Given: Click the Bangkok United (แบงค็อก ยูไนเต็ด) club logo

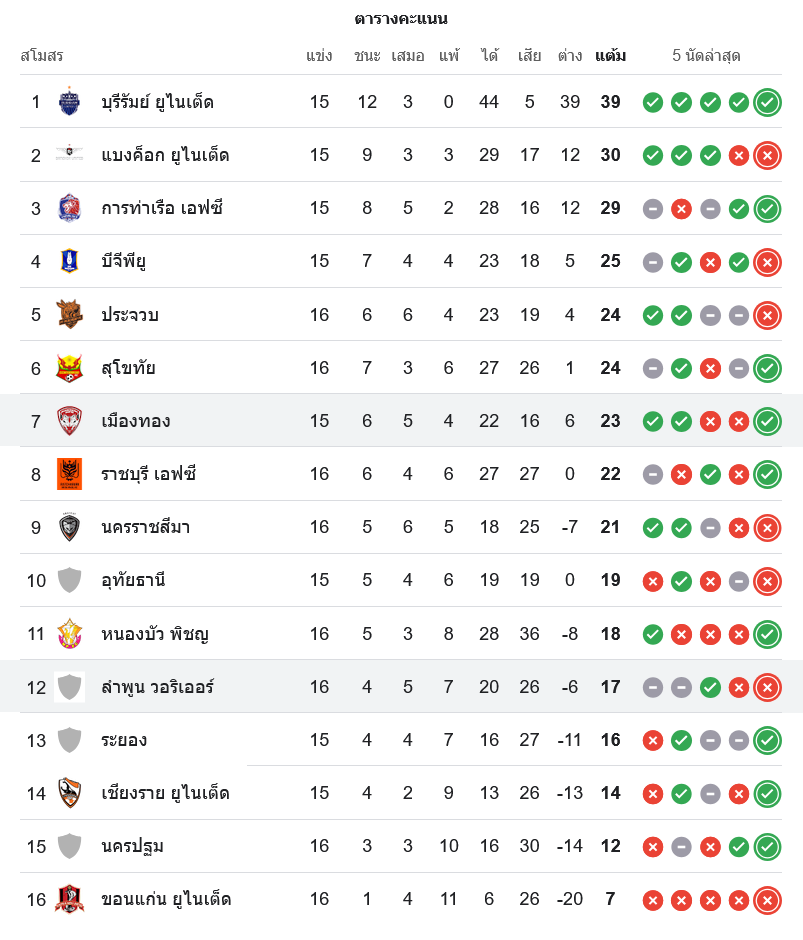Looking at the screenshot, I should pos(69,155).
